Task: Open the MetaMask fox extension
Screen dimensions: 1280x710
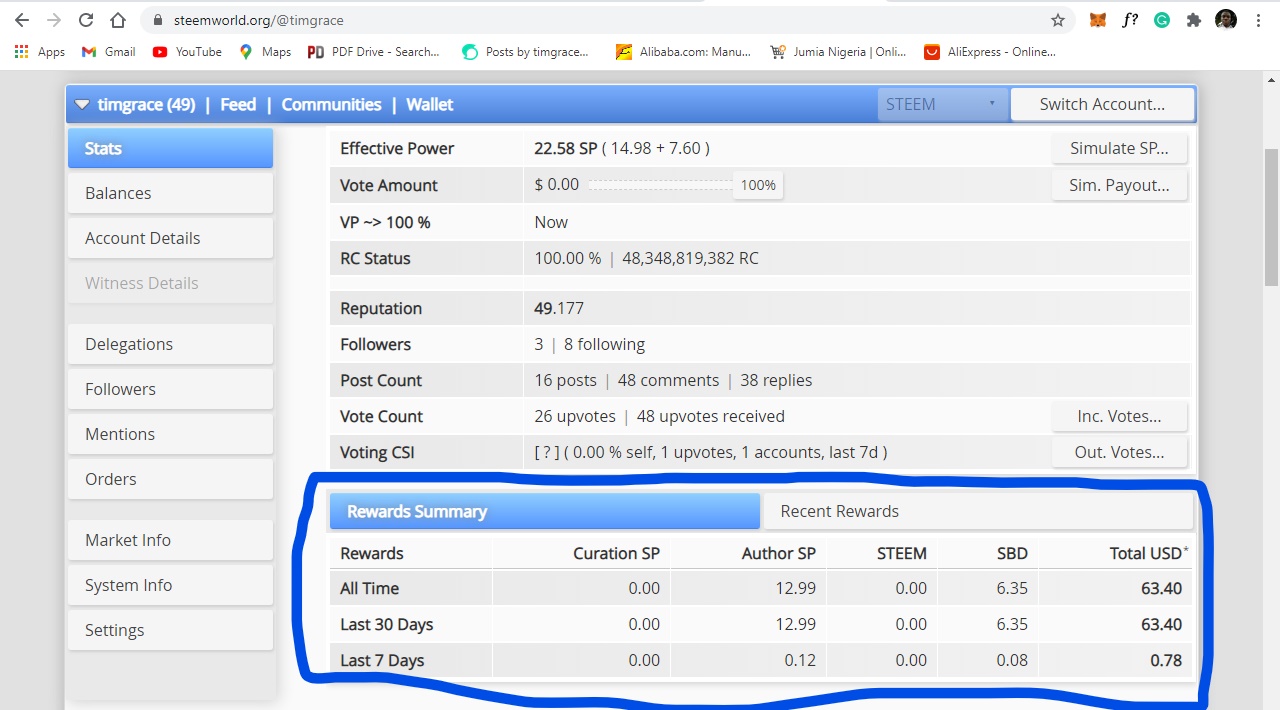Action: pyautogui.click(x=1098, y=20)
